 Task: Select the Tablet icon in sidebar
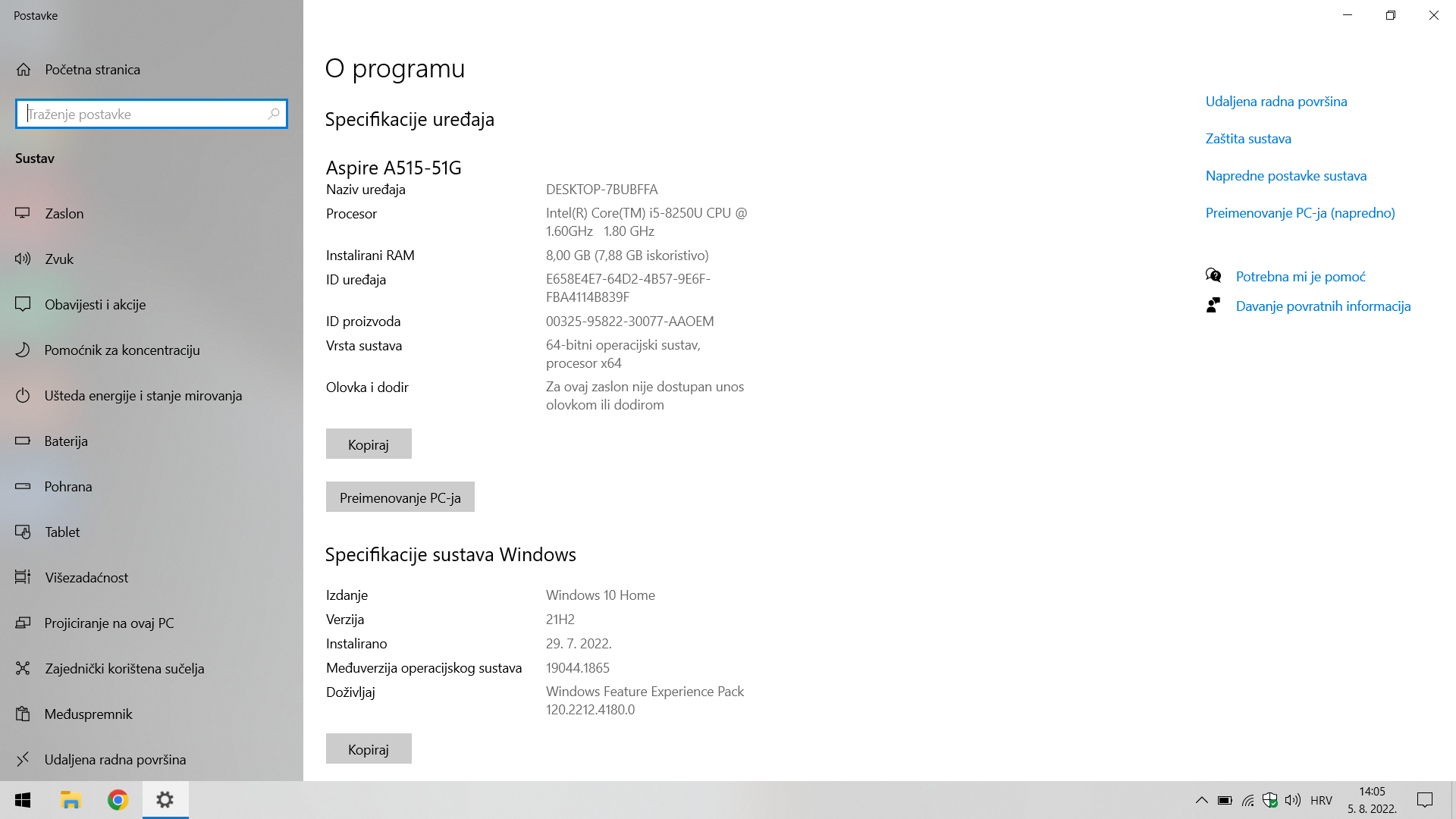[x=23, y=532]
